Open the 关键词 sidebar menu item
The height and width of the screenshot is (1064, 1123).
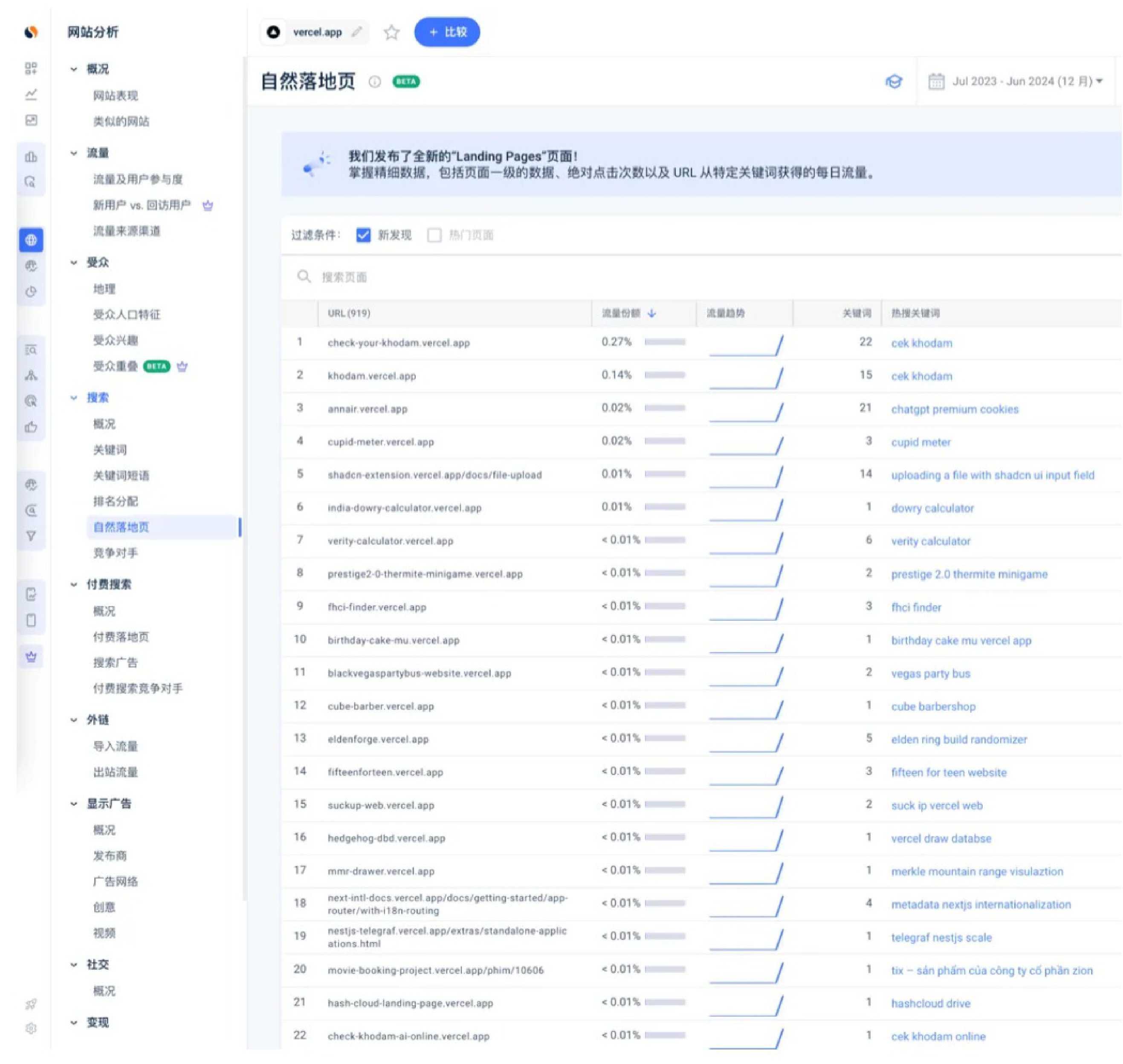110,450
